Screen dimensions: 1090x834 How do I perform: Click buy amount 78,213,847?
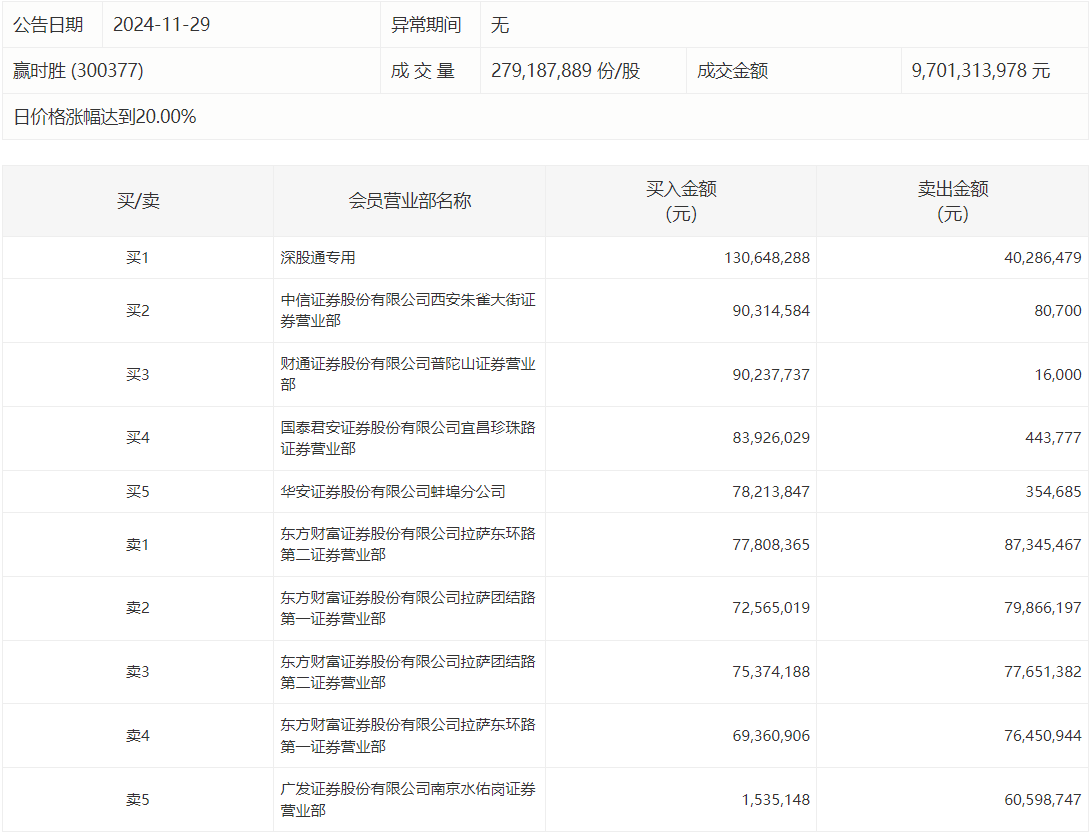(771, 492)
